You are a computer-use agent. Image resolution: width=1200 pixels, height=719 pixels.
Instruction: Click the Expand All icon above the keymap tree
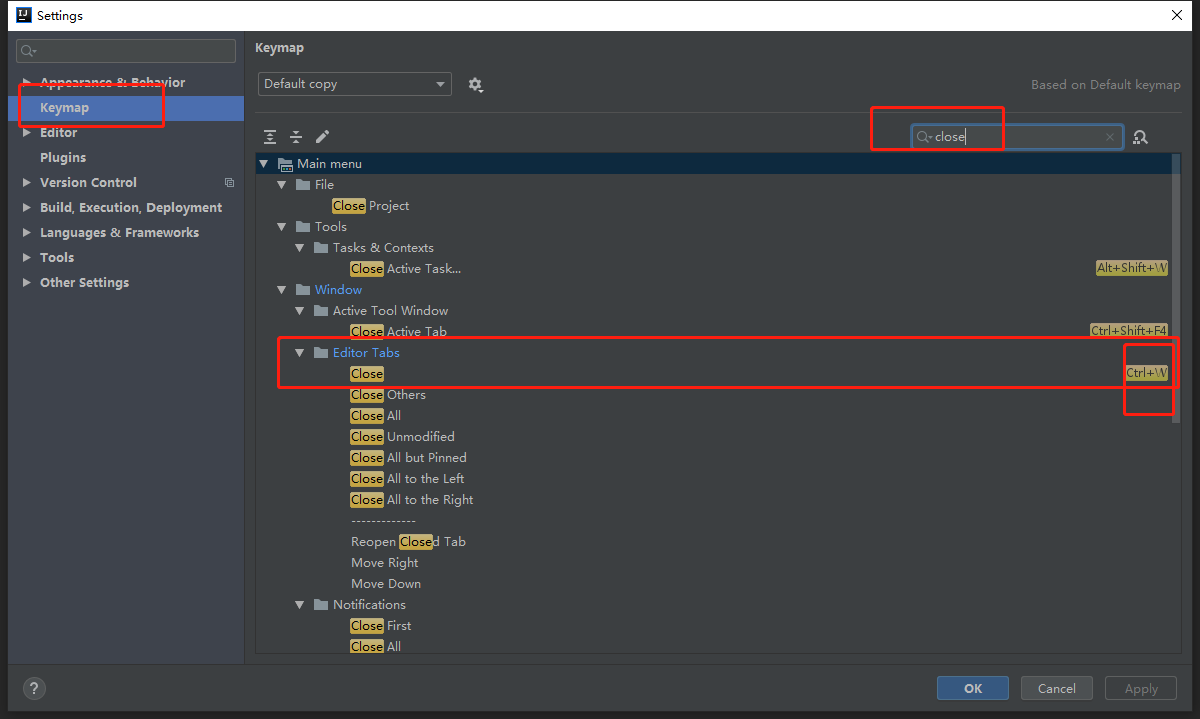click(x=269, y=136)
